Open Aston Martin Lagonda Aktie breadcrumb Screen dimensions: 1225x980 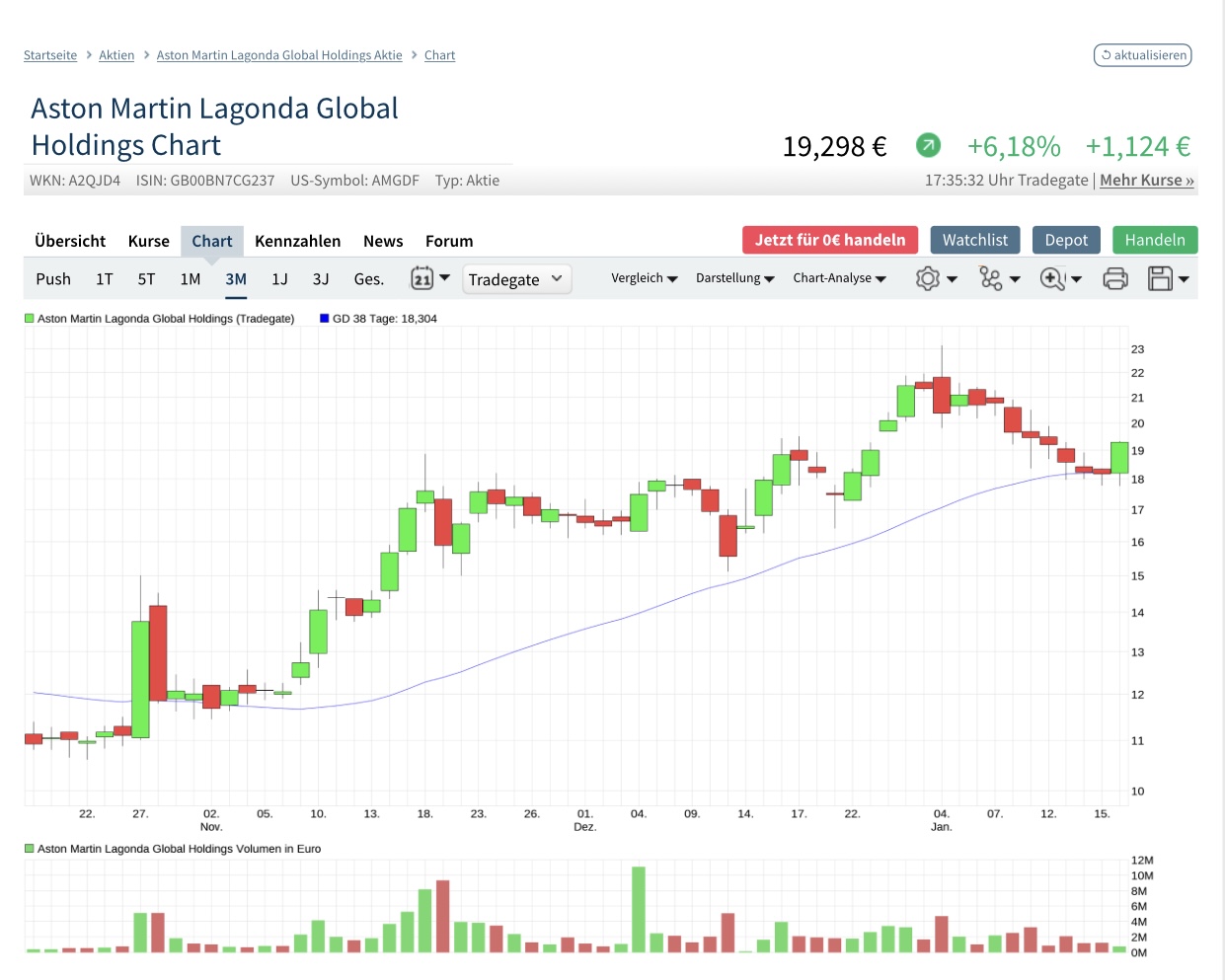click(x=279, y=55)
